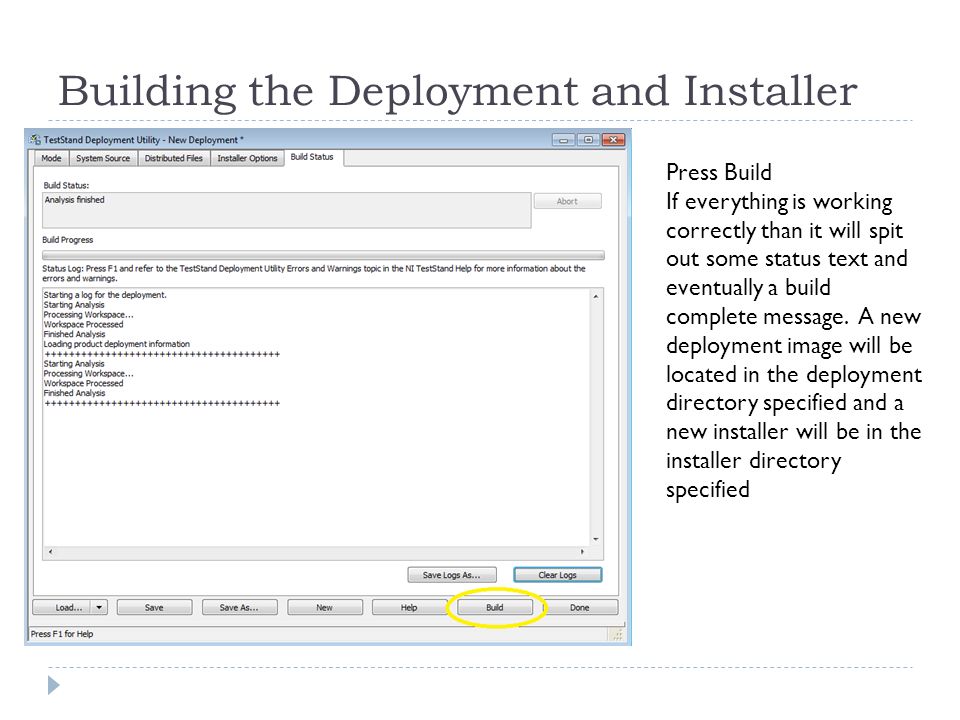Click the Build Progress bar
960x720 pixels.
click(323, 255)
